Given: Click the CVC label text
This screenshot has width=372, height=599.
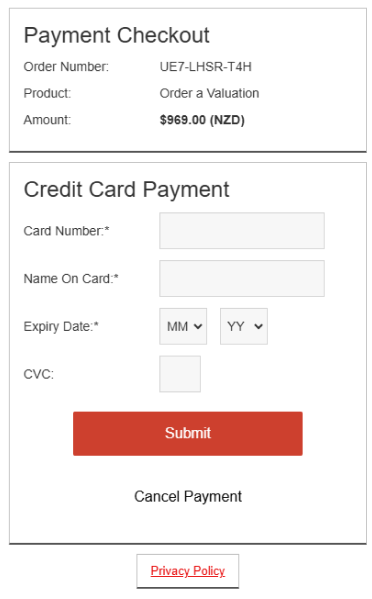Looking at the screenshot, I should click(x=39, y=374).
